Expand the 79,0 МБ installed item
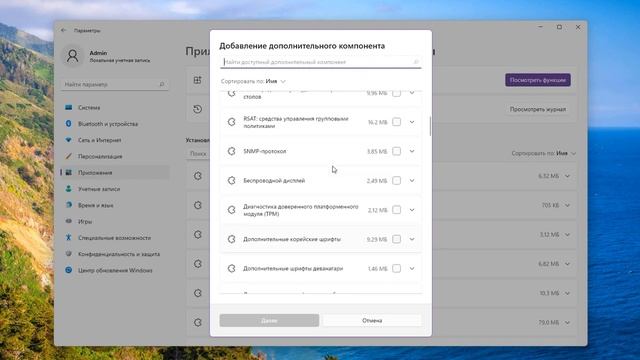 567,322
